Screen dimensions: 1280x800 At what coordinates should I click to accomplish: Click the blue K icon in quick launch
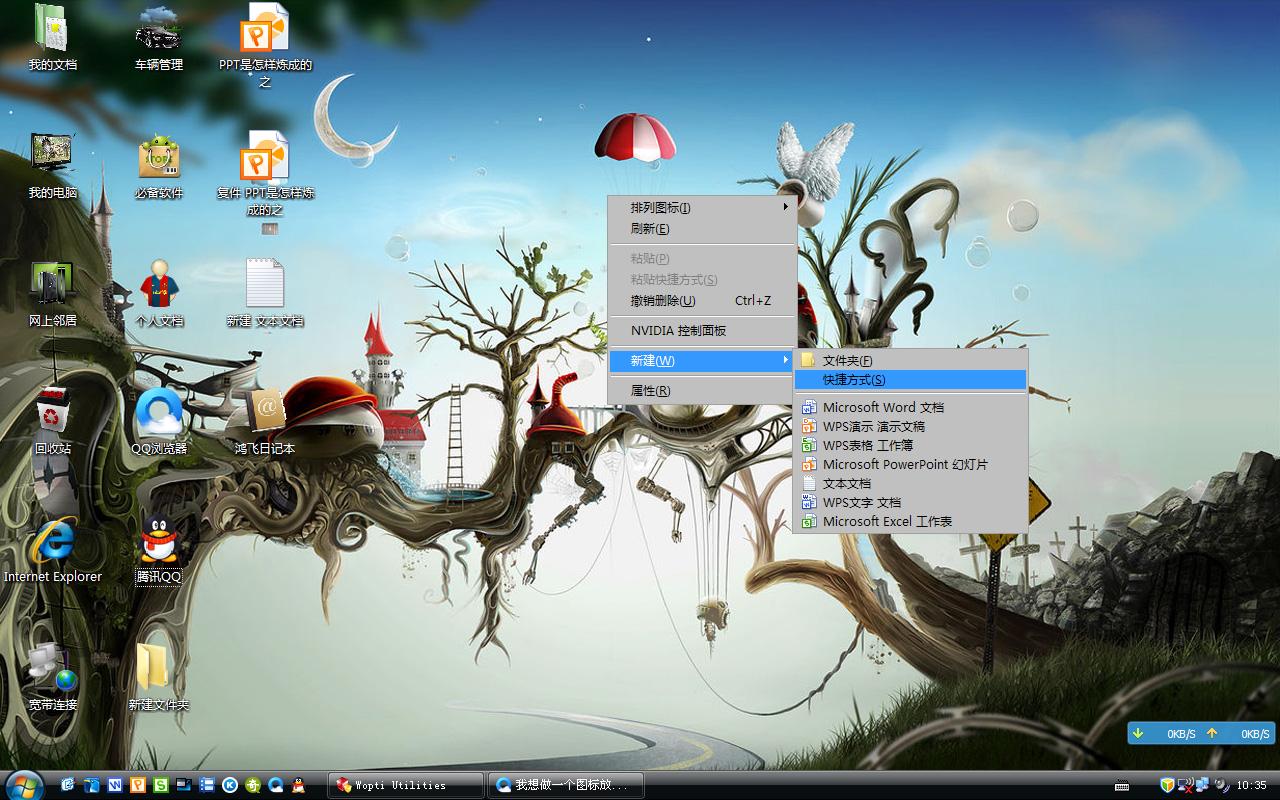point(229,785)
